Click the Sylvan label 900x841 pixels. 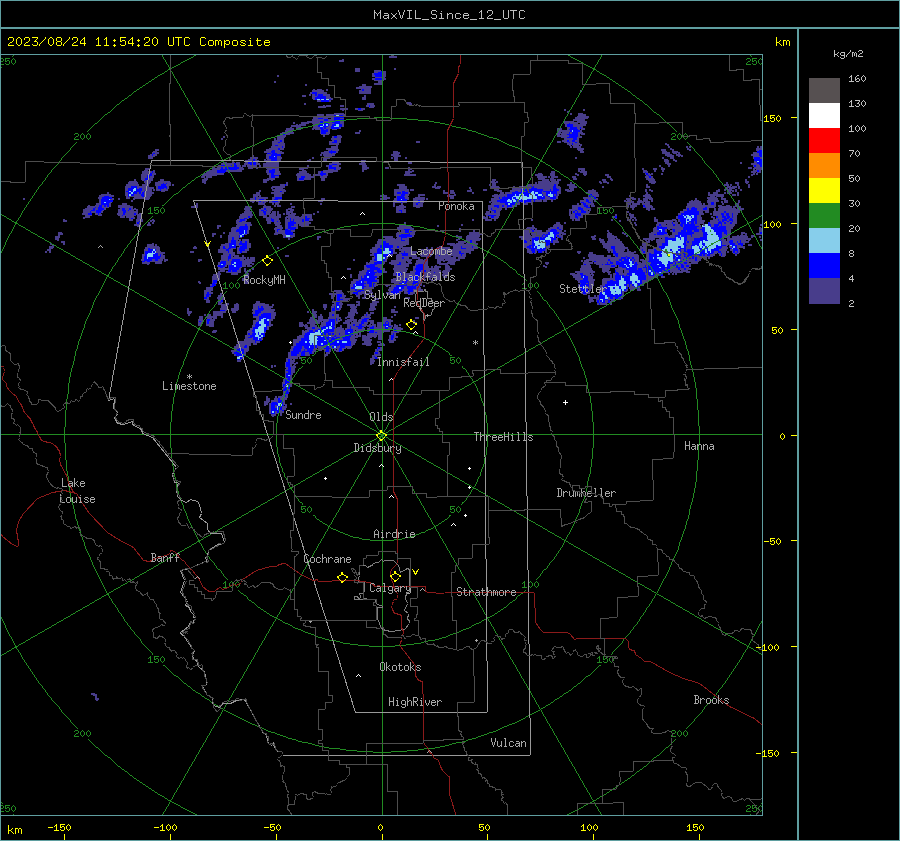(x=382, y=295)
